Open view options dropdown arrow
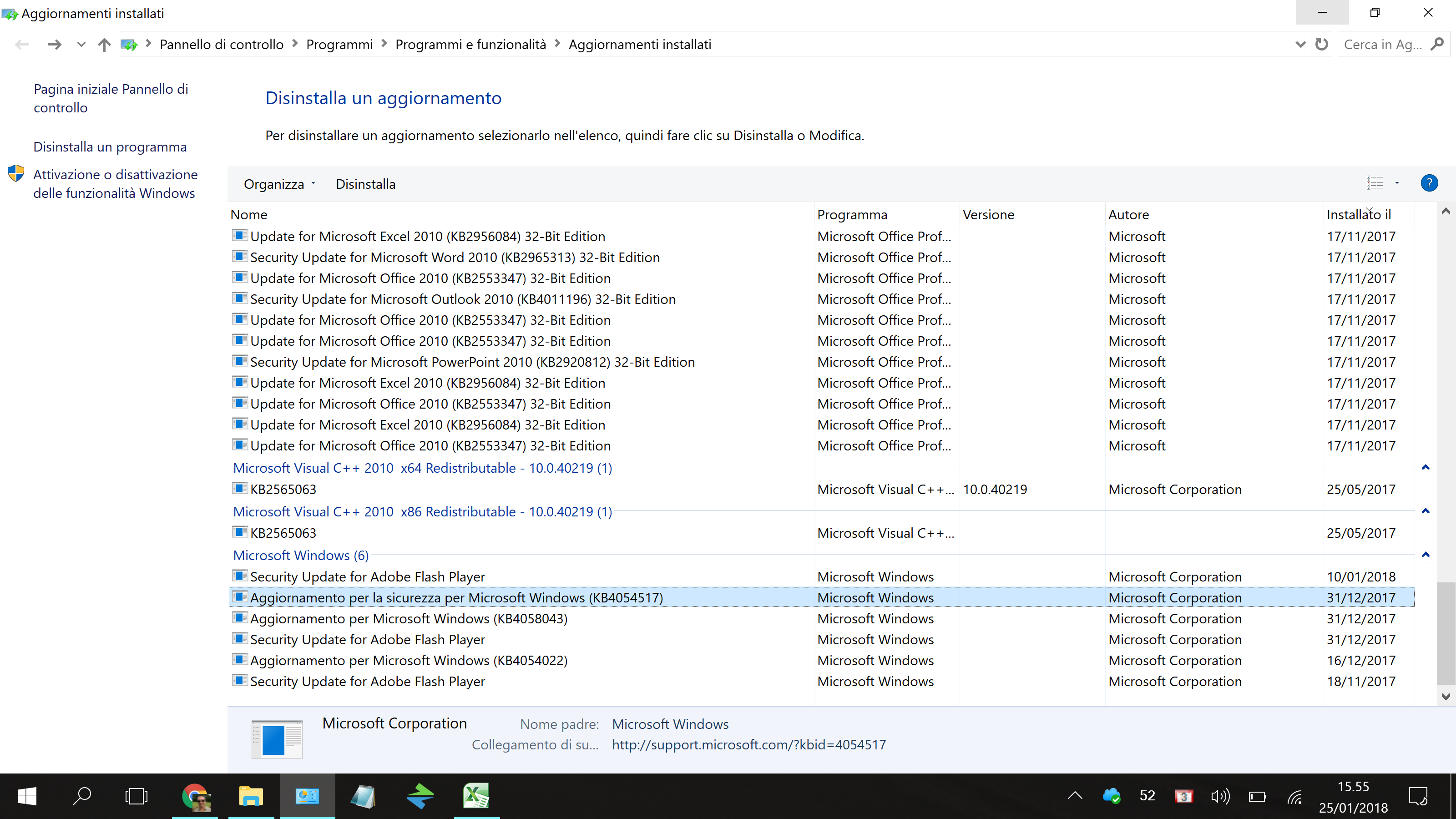 (x=1397, y=183)
